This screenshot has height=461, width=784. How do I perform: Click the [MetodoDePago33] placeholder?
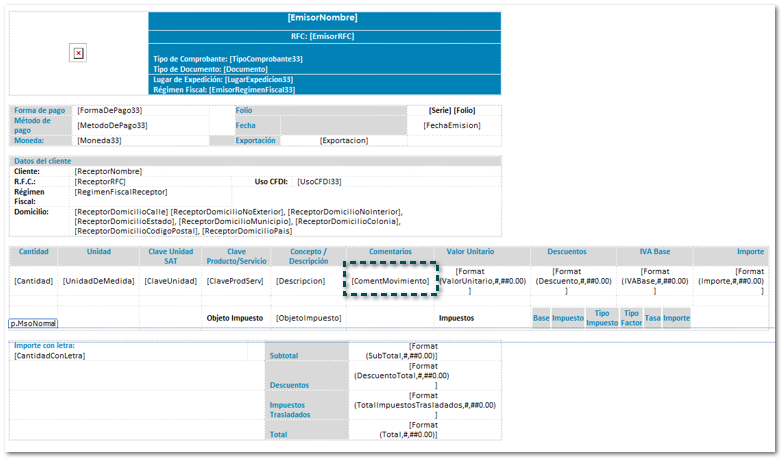(112, 126)
